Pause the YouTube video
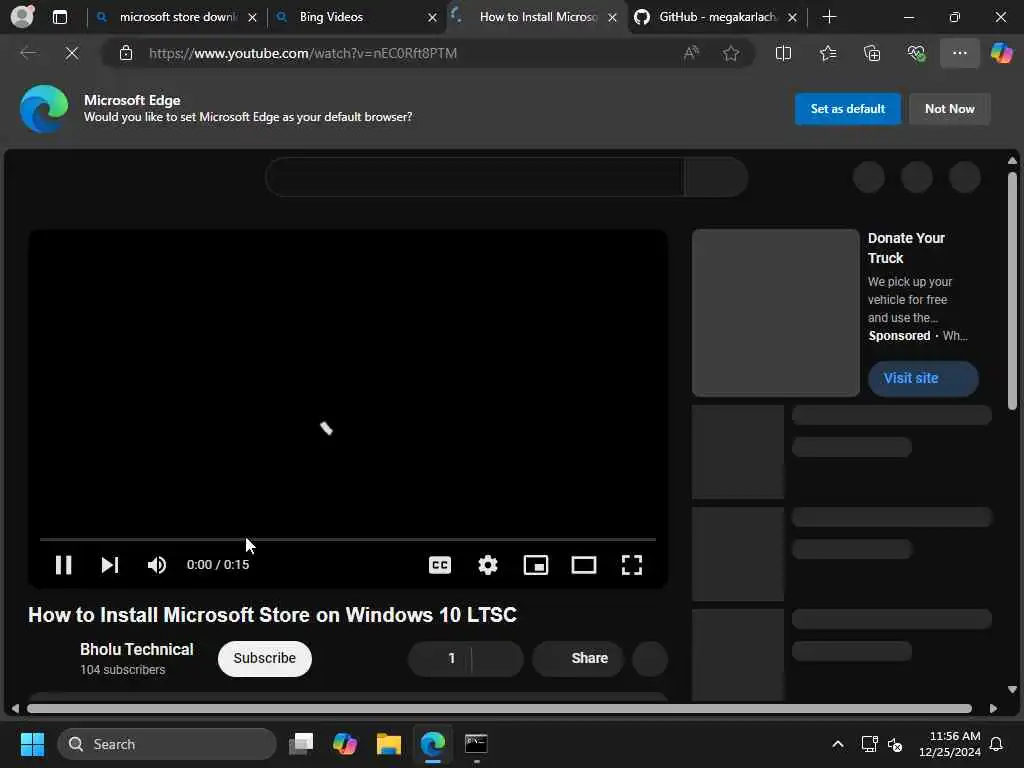Image resolution: width=1024 pixels, height=768 pixels. [63, 565]
